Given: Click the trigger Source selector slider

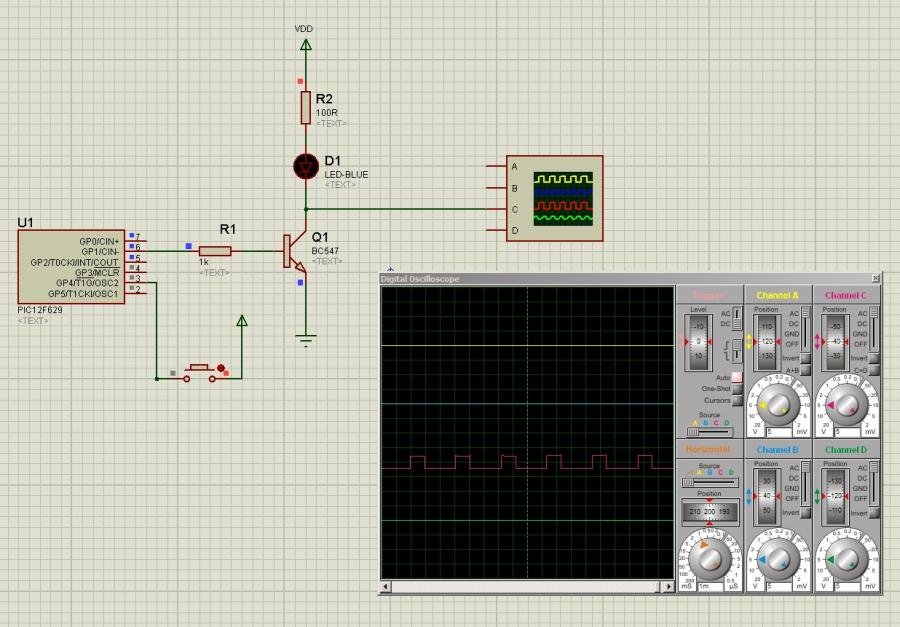Looking at the screenshot, I should [709, 430].
